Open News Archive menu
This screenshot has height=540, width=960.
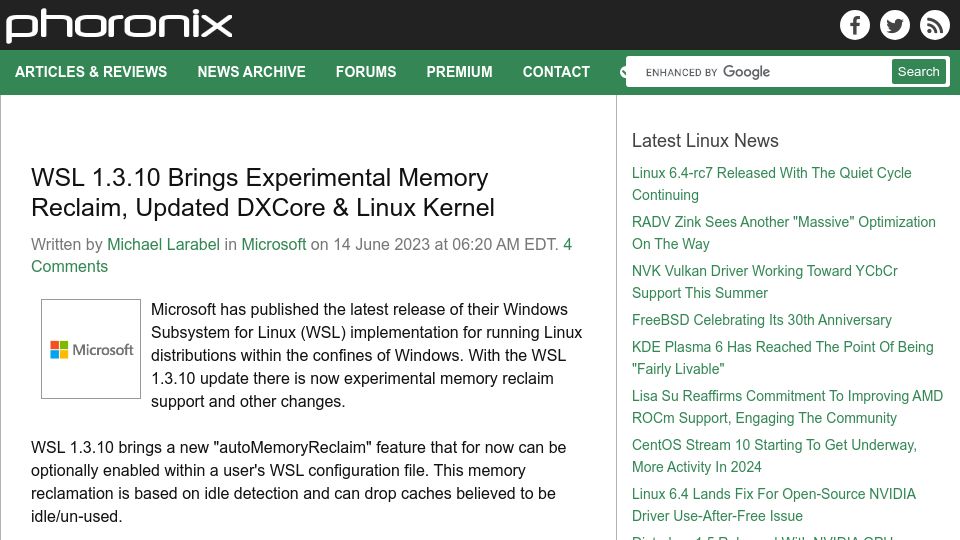click(251, 72)
